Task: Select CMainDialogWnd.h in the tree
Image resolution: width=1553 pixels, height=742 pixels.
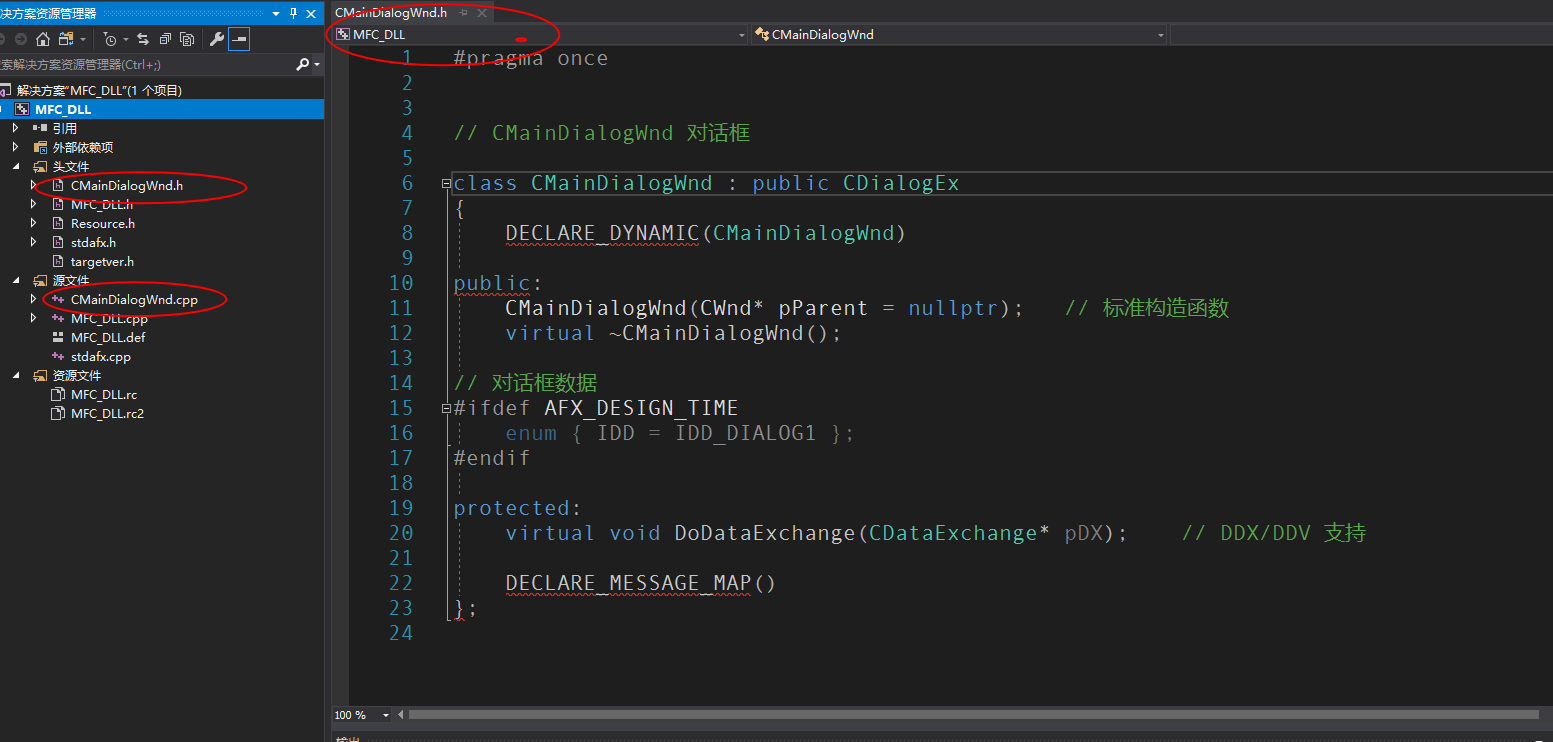Action: point(127,185)
